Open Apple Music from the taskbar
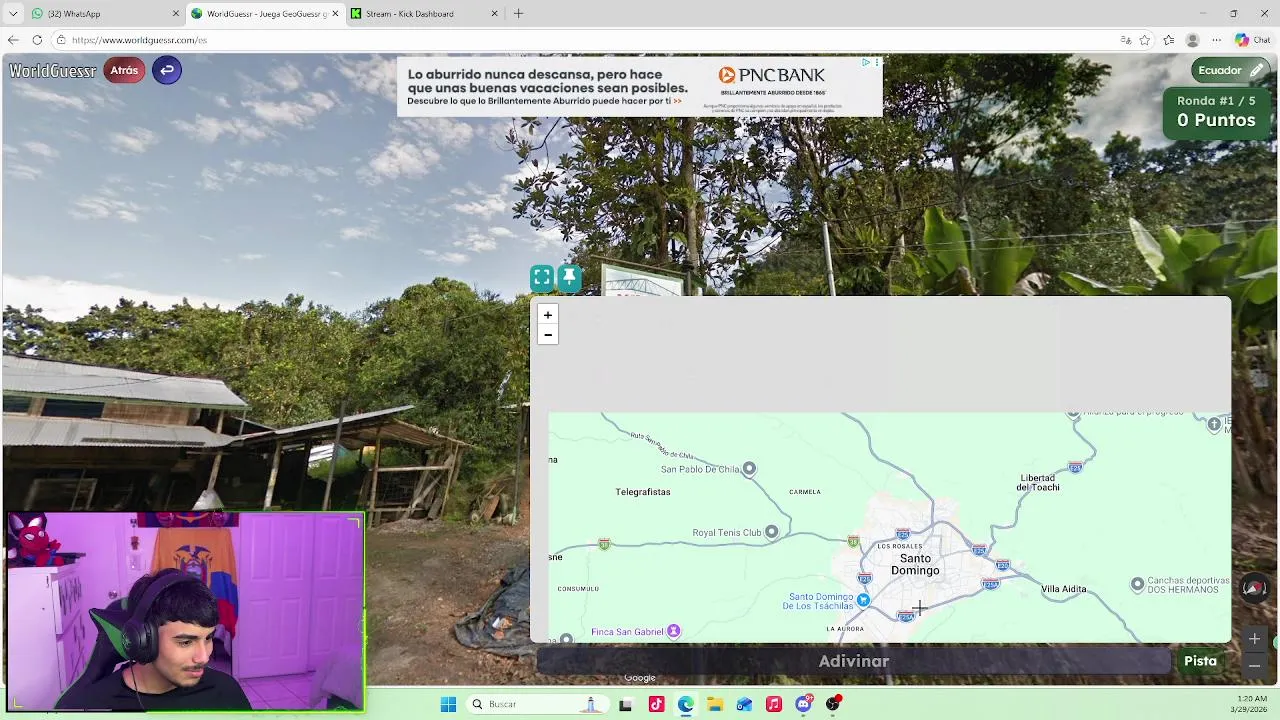The height and width of the screenshot is (720, 1280). pos(773,704)
